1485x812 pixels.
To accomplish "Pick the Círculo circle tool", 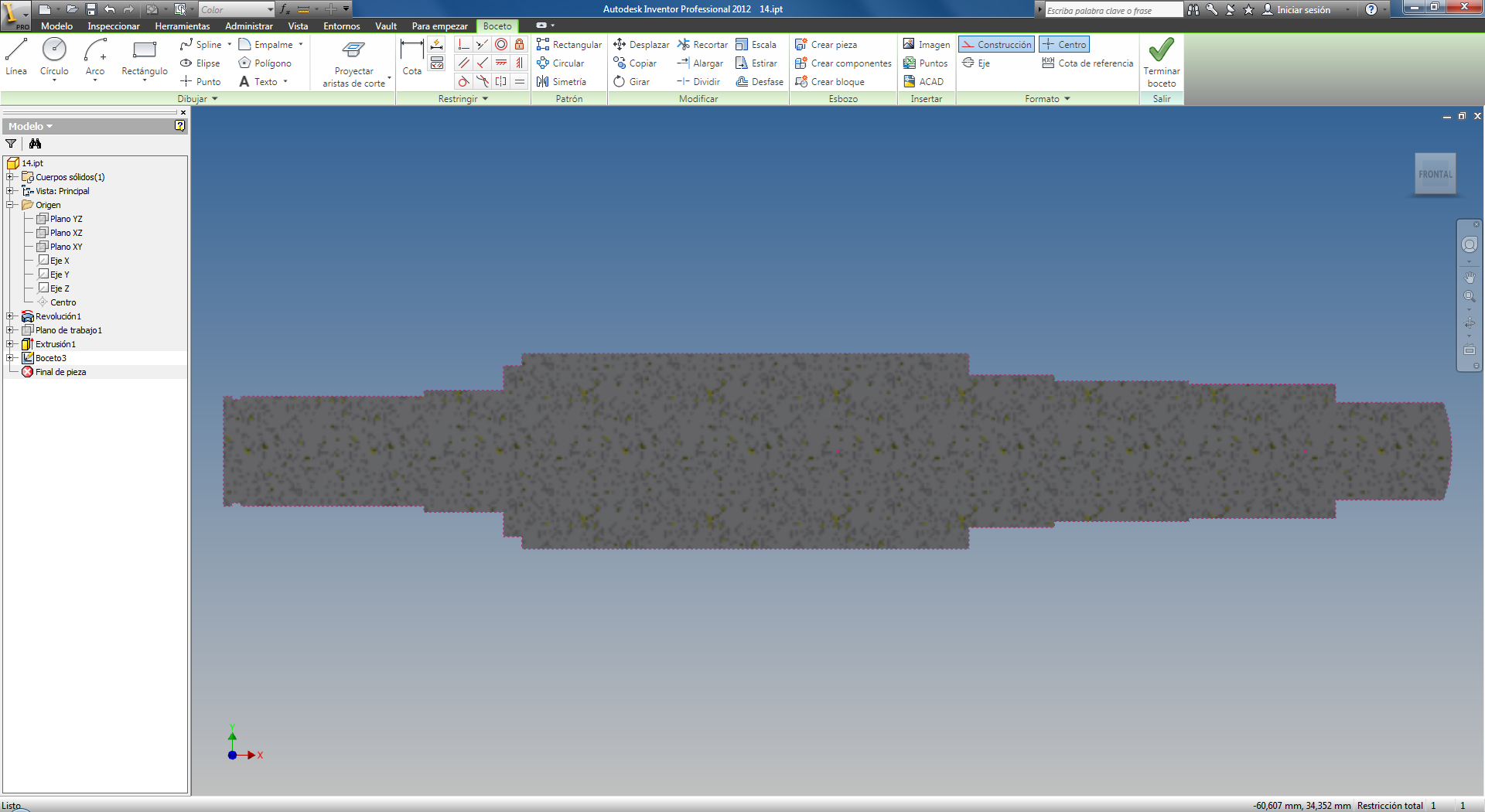I will (x=54, y=56).
